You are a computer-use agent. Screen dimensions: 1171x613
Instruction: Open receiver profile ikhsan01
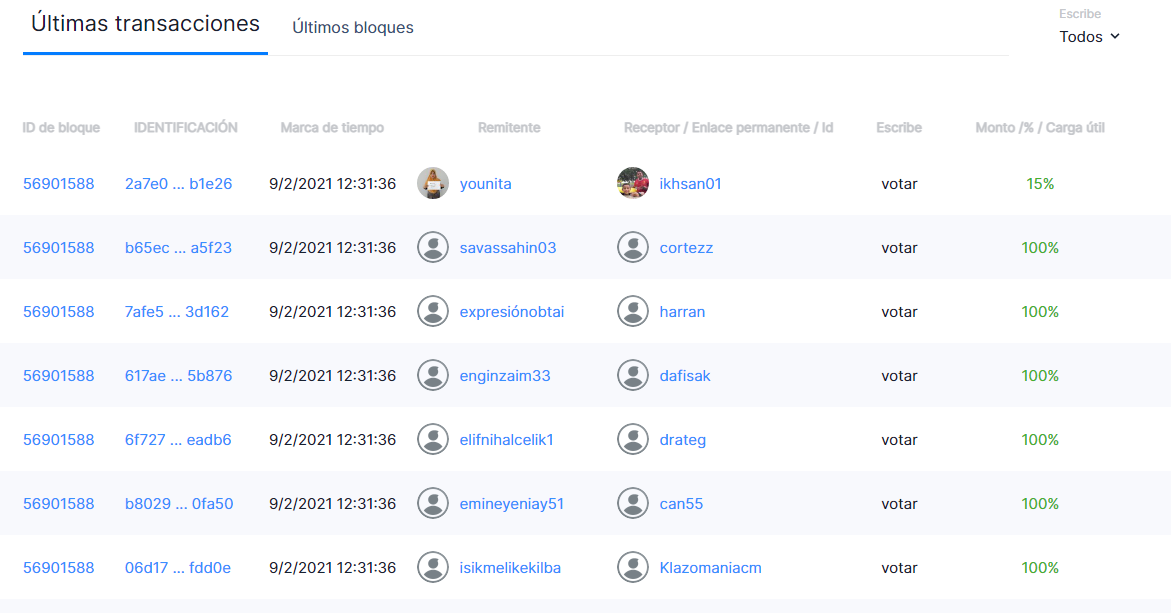point(690,184)
